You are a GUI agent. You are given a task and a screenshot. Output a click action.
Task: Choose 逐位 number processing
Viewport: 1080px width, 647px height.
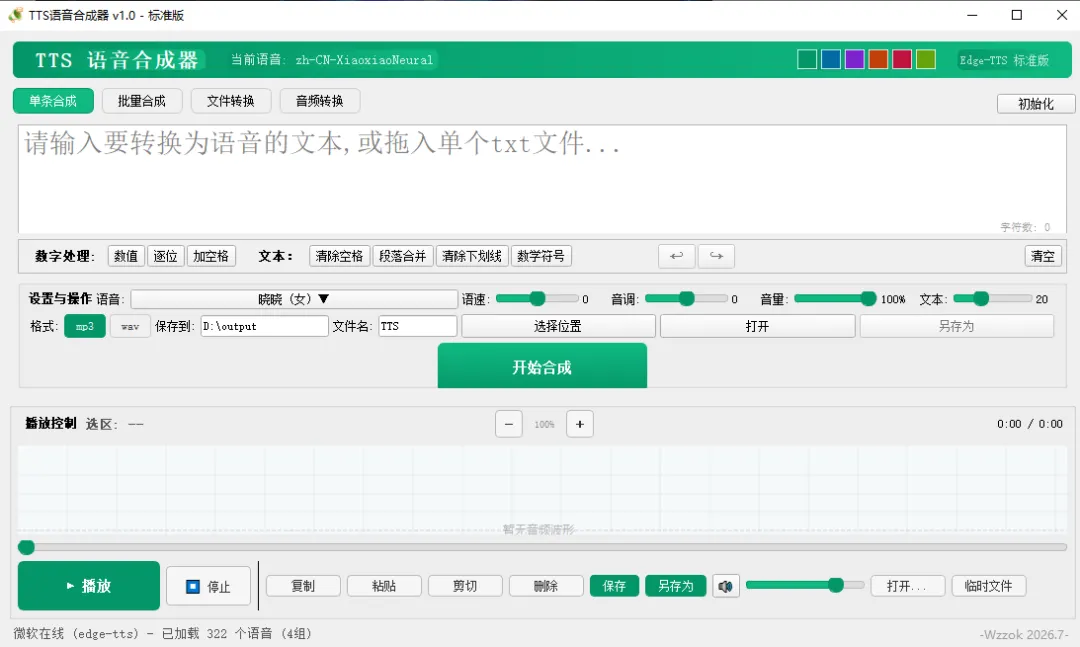click(x=165, y=256)
